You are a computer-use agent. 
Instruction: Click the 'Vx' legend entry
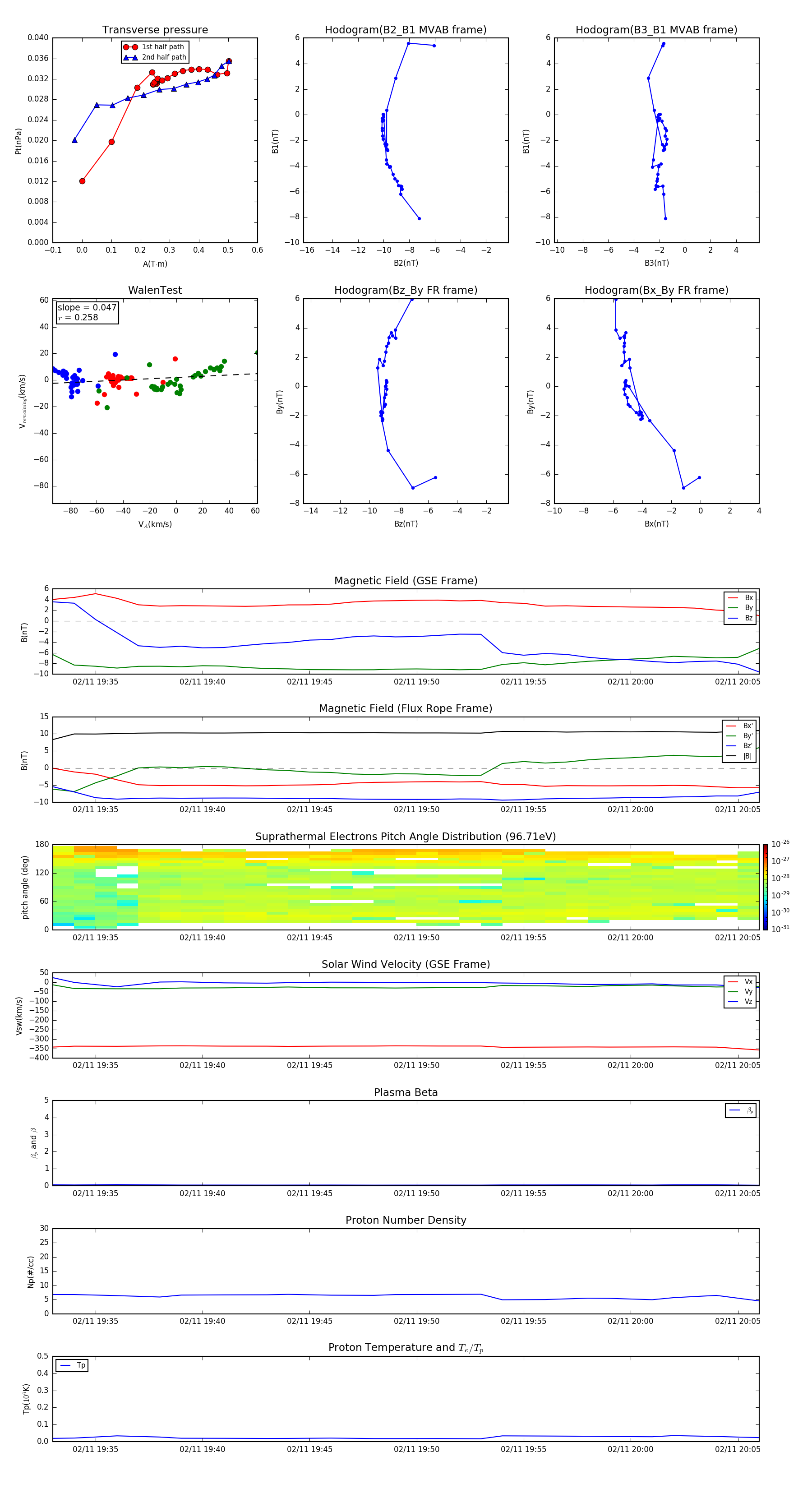click(740, 982)
